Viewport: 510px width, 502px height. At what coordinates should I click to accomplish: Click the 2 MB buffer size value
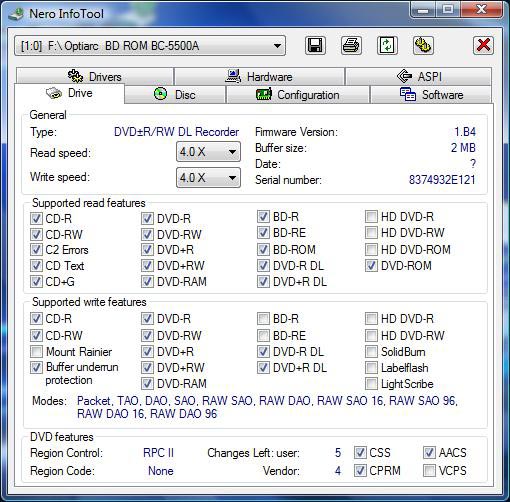pos(463,148)
